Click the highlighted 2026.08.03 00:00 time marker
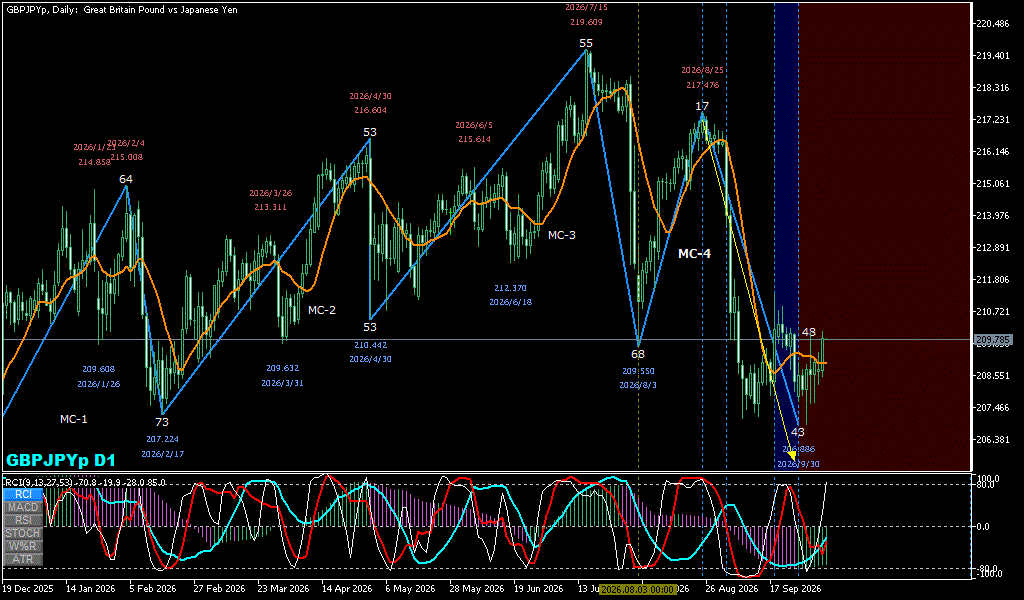Viewport: 1024px width, 600px height. (x=637, y=589)
